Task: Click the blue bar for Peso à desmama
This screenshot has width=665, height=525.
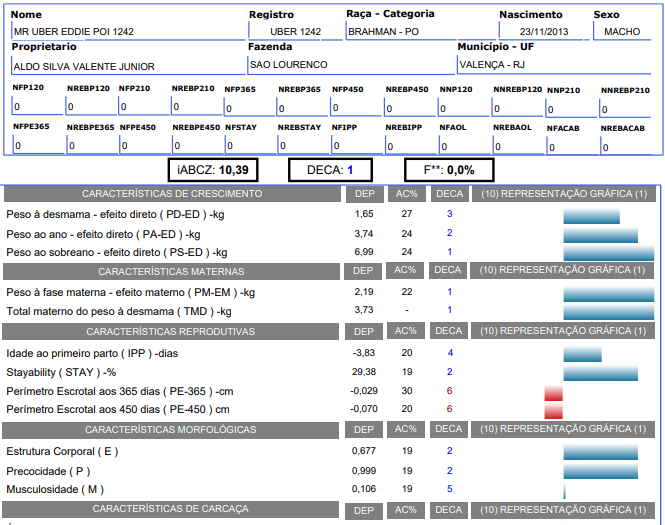Action: [x=591, y=215]
